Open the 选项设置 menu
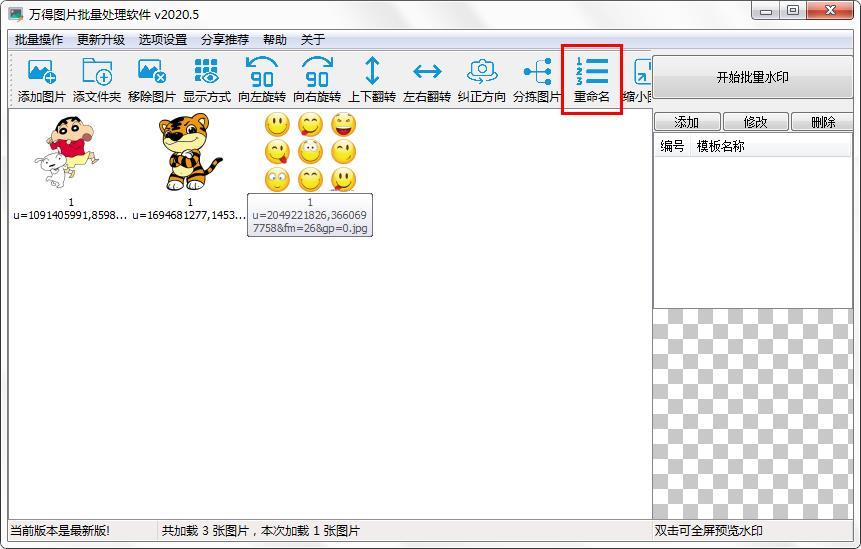 click(163, 40)
